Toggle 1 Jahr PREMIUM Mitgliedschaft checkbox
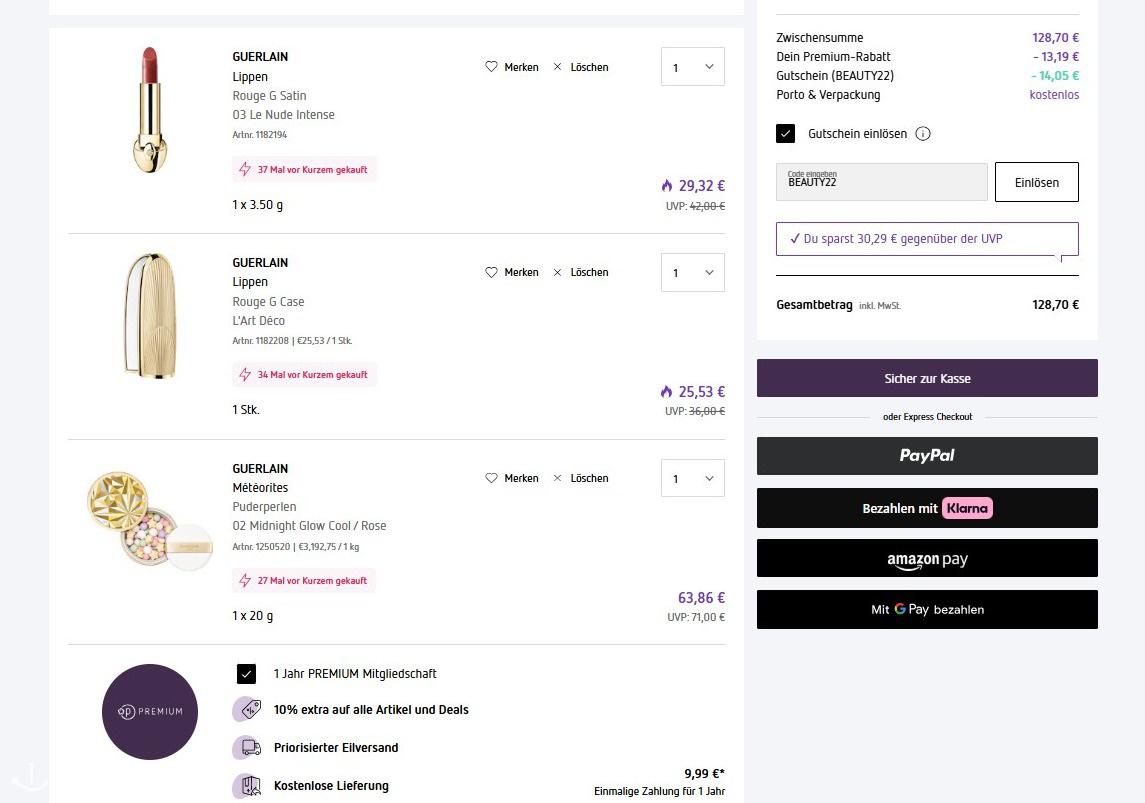The image size is (1145, 803). click(x=247, y=674)
